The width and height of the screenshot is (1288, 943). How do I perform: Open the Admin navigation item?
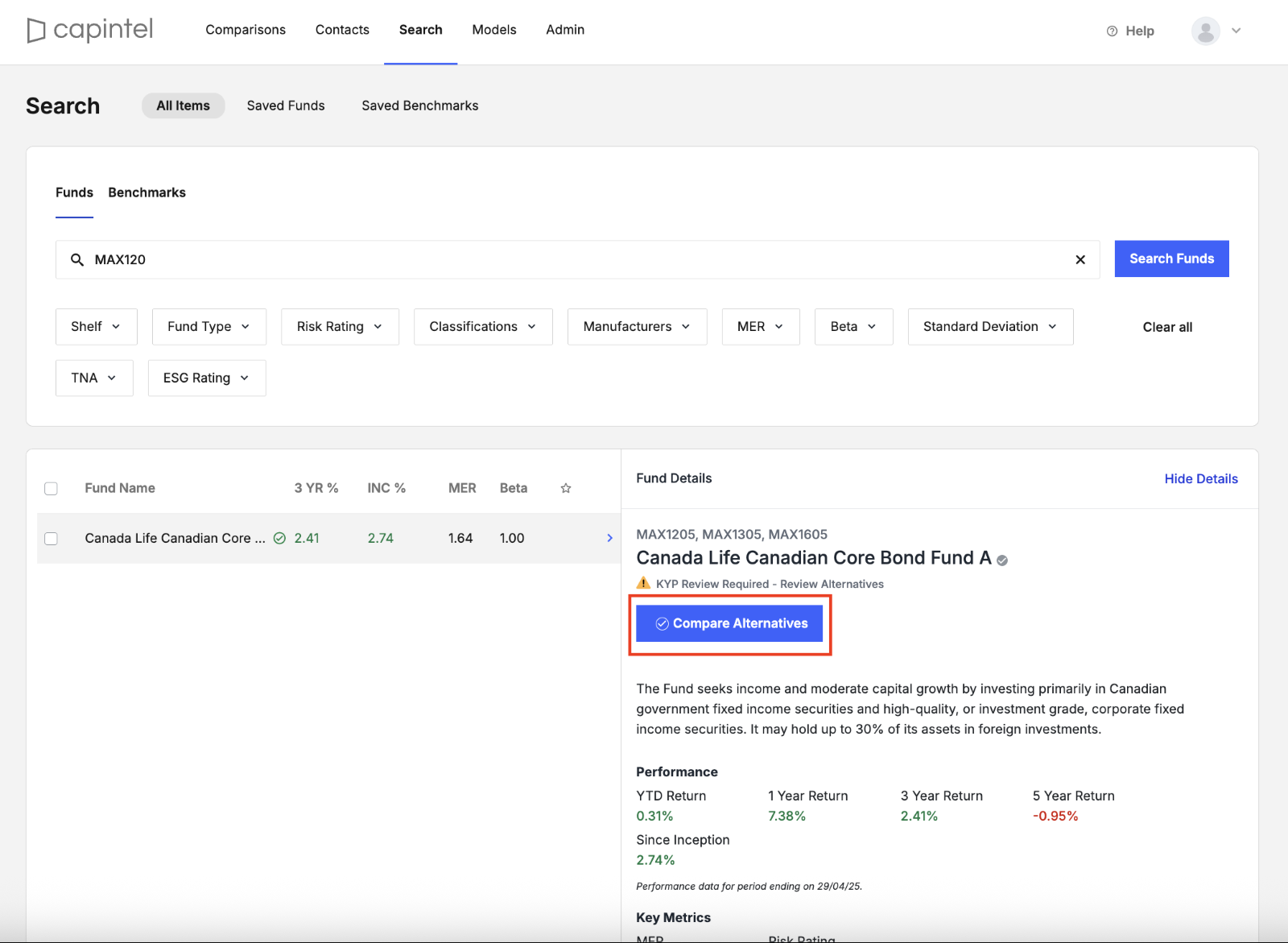565,30
